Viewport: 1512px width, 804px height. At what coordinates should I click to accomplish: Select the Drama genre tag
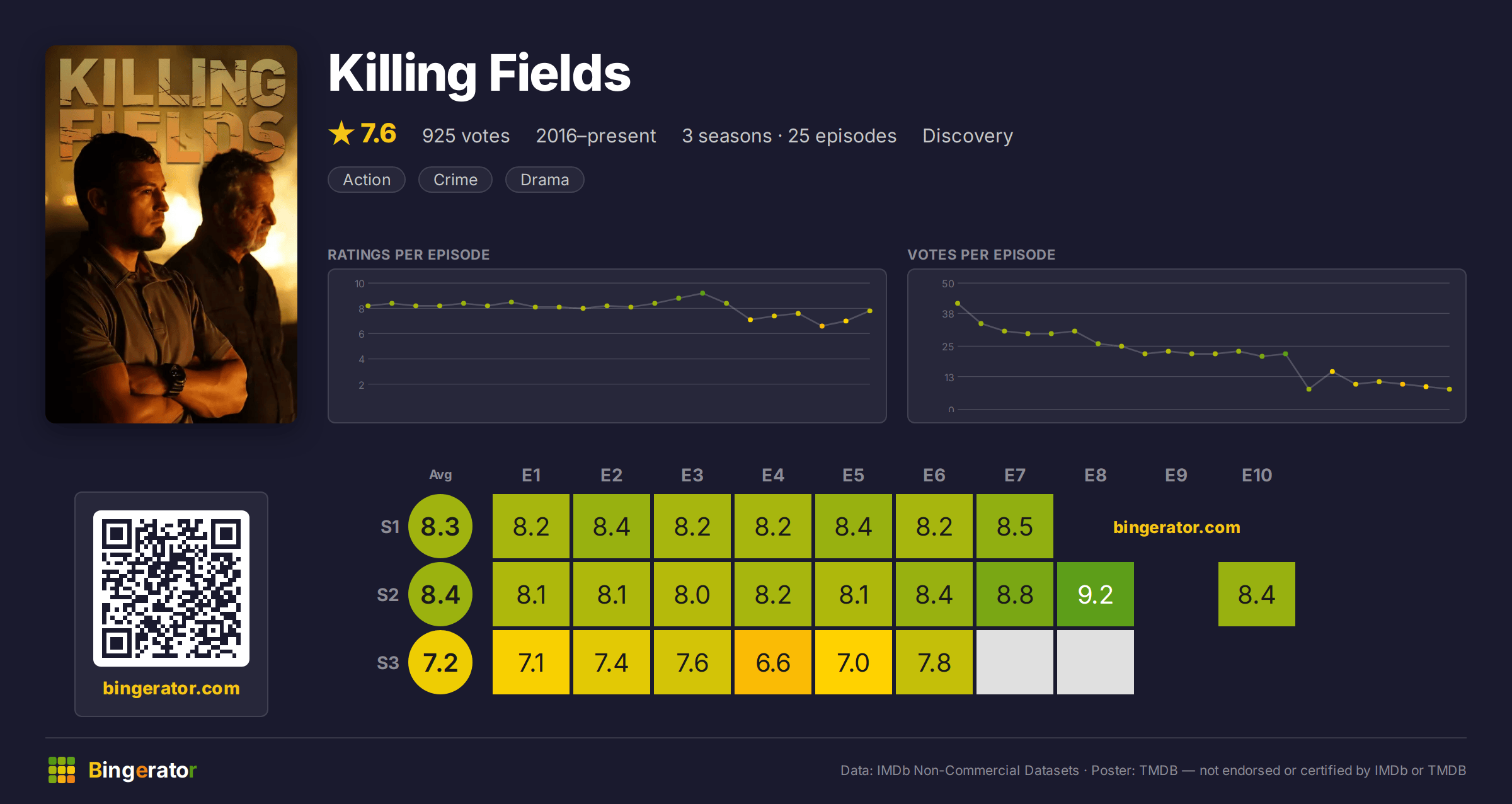545,180
